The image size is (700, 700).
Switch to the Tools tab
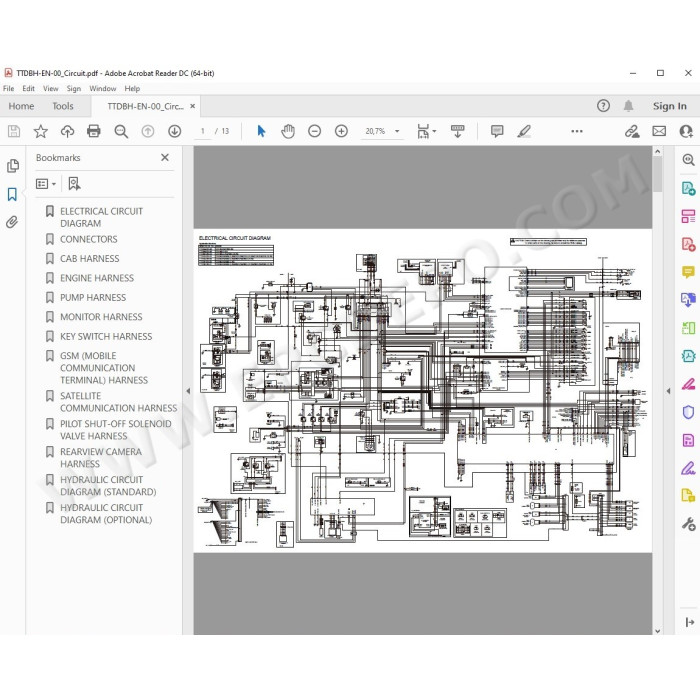(62, 106)
